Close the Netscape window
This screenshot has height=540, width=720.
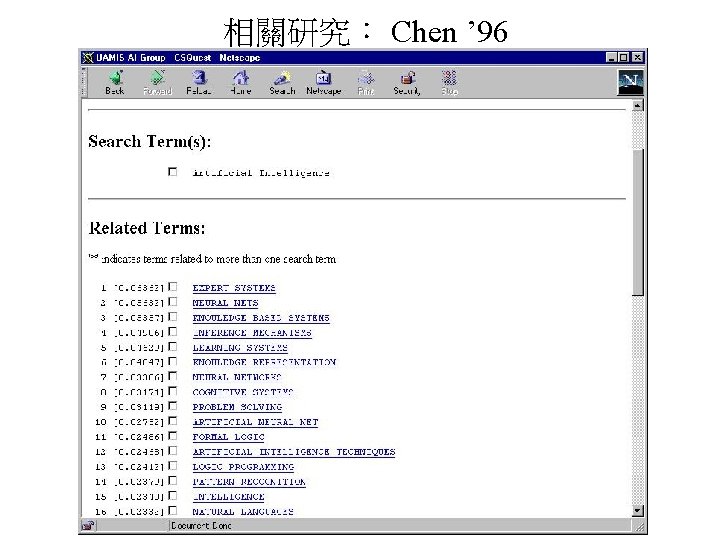[637, 57]
